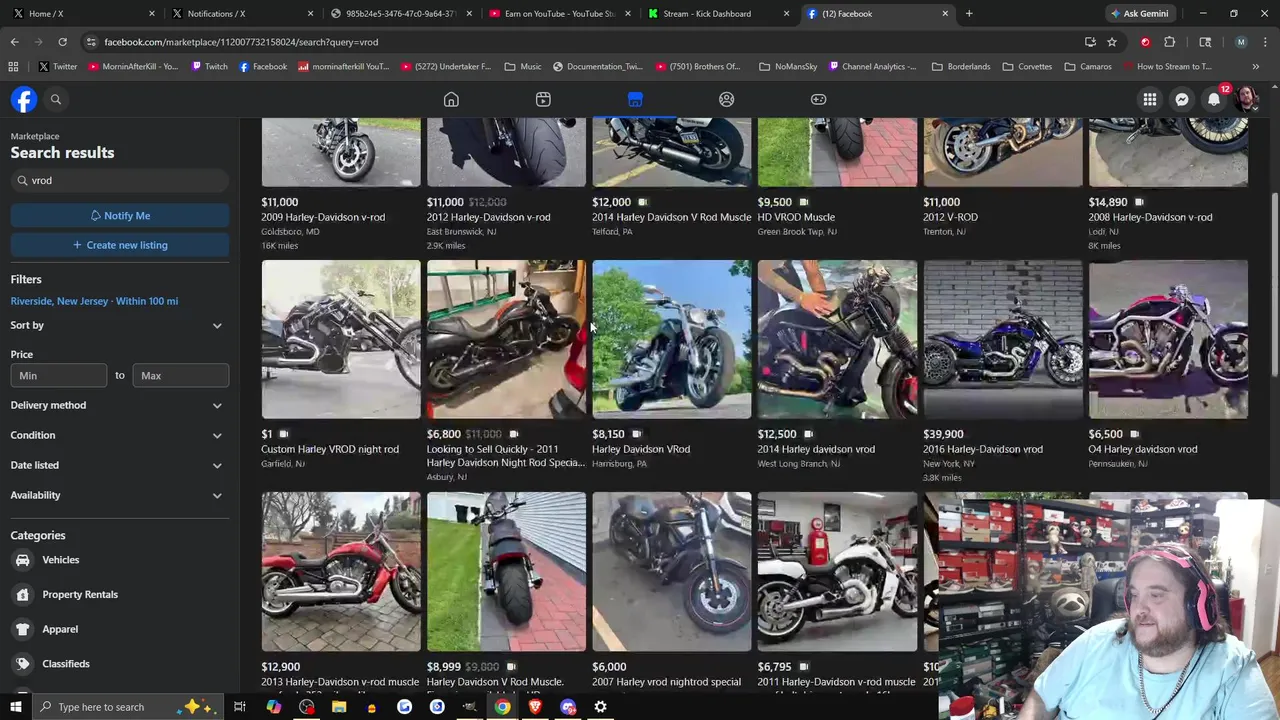Open the $39,900 2016 Harley-Davidson vrod photo
Image resolution: width=1280 pixels, height=720 pixels.
1003,339
